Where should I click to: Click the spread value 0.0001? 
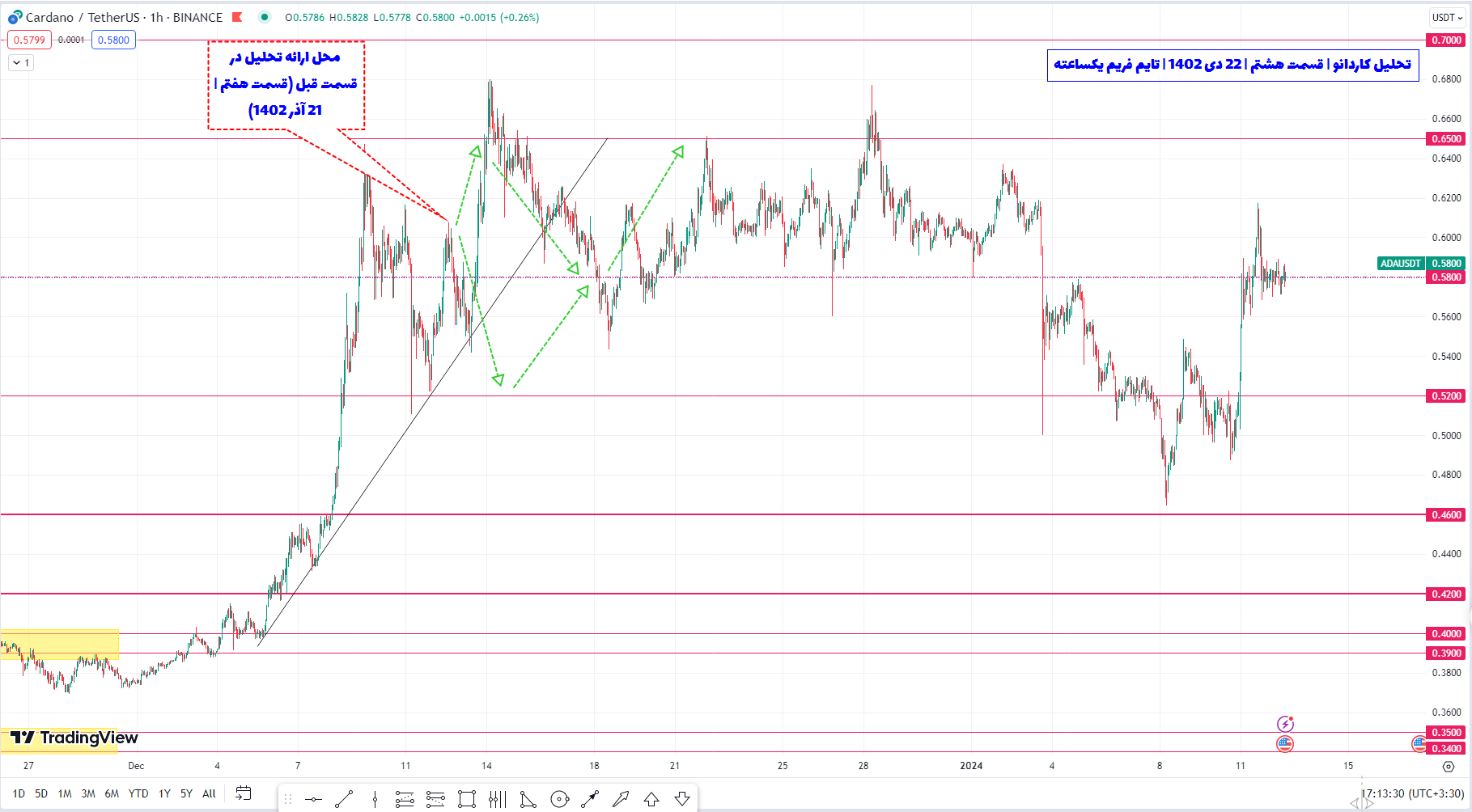pos(71,40)
